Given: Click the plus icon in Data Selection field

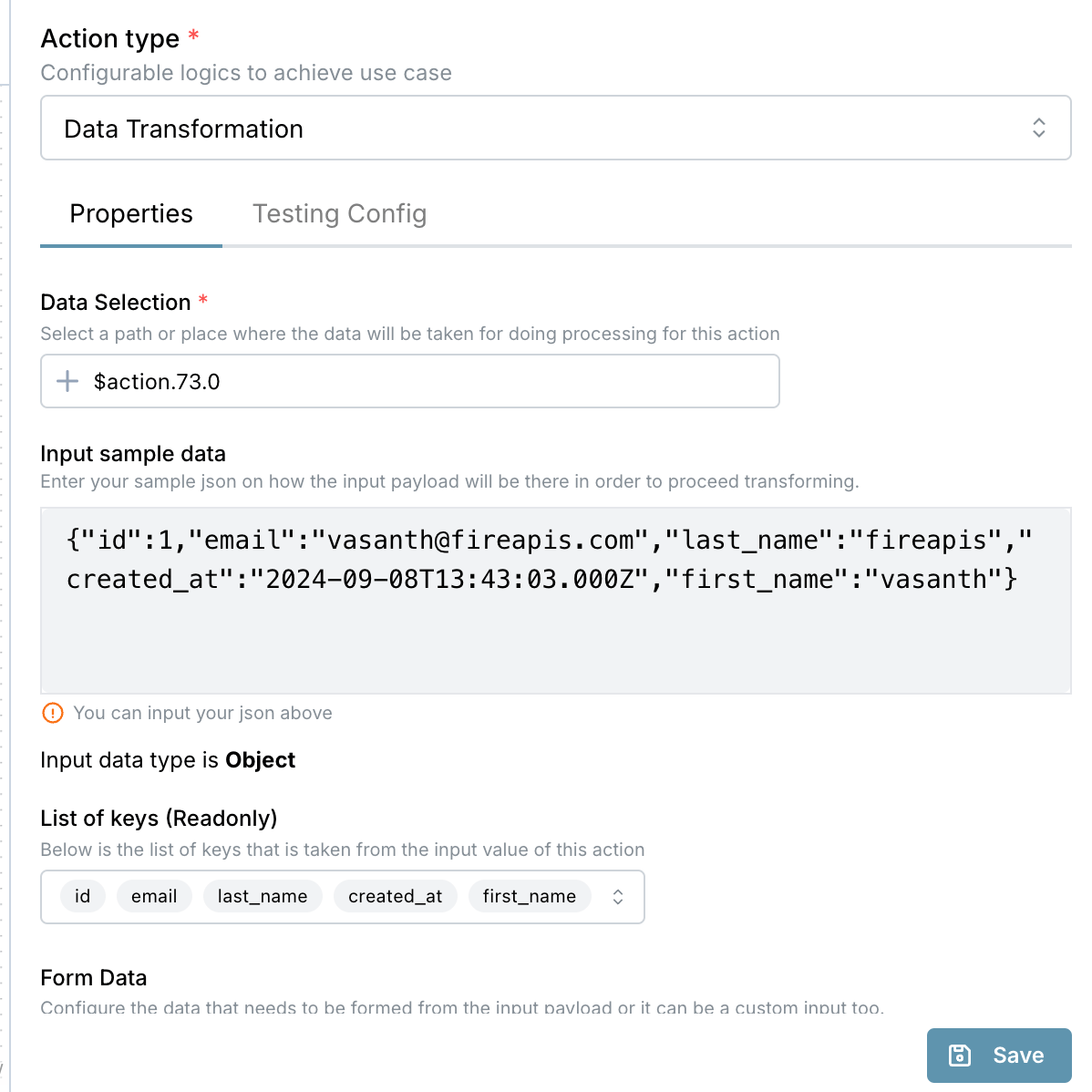Looking at the screenshot, I should pyautogui.click(x=67, y=381).
